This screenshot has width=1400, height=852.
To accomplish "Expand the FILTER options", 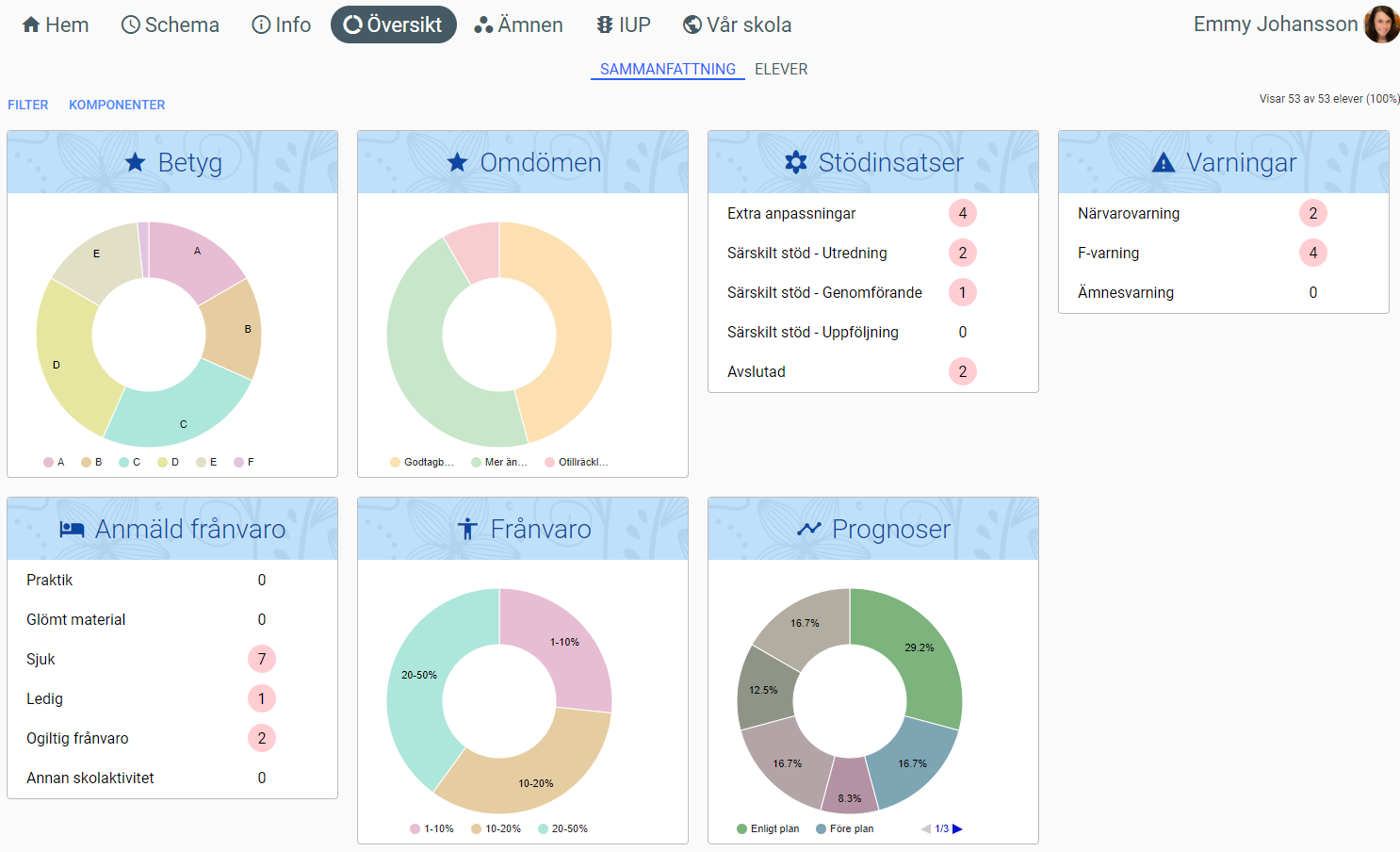I will (28, 105).
